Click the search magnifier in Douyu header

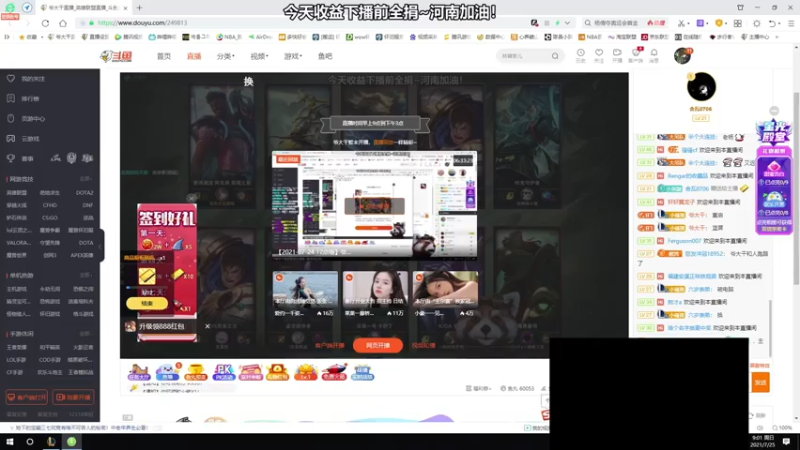point(555,56)
